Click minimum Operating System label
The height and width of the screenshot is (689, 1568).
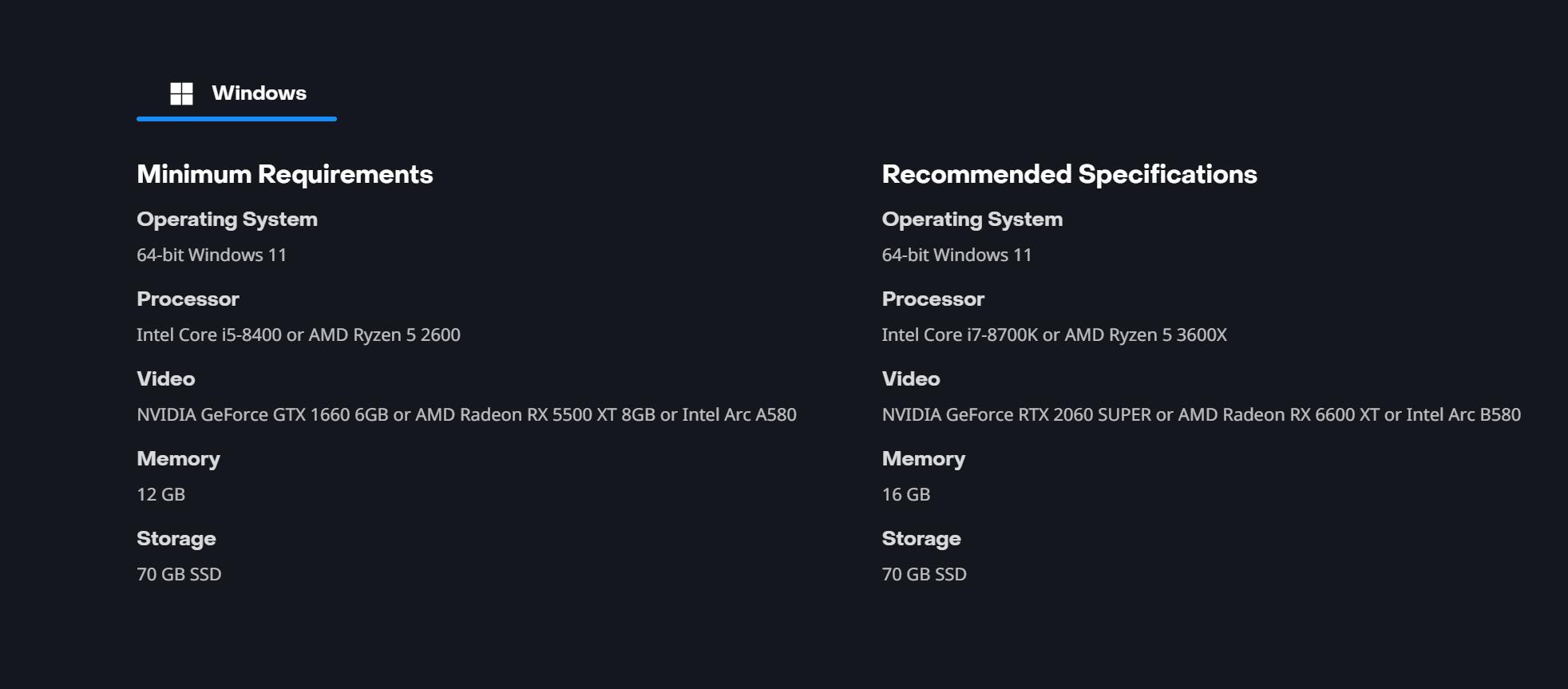coord(227,220)
